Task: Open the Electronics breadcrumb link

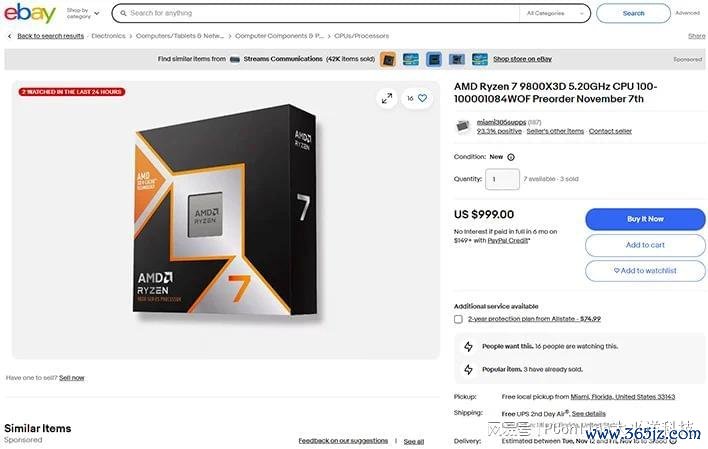Action: (x=108, y=36)
